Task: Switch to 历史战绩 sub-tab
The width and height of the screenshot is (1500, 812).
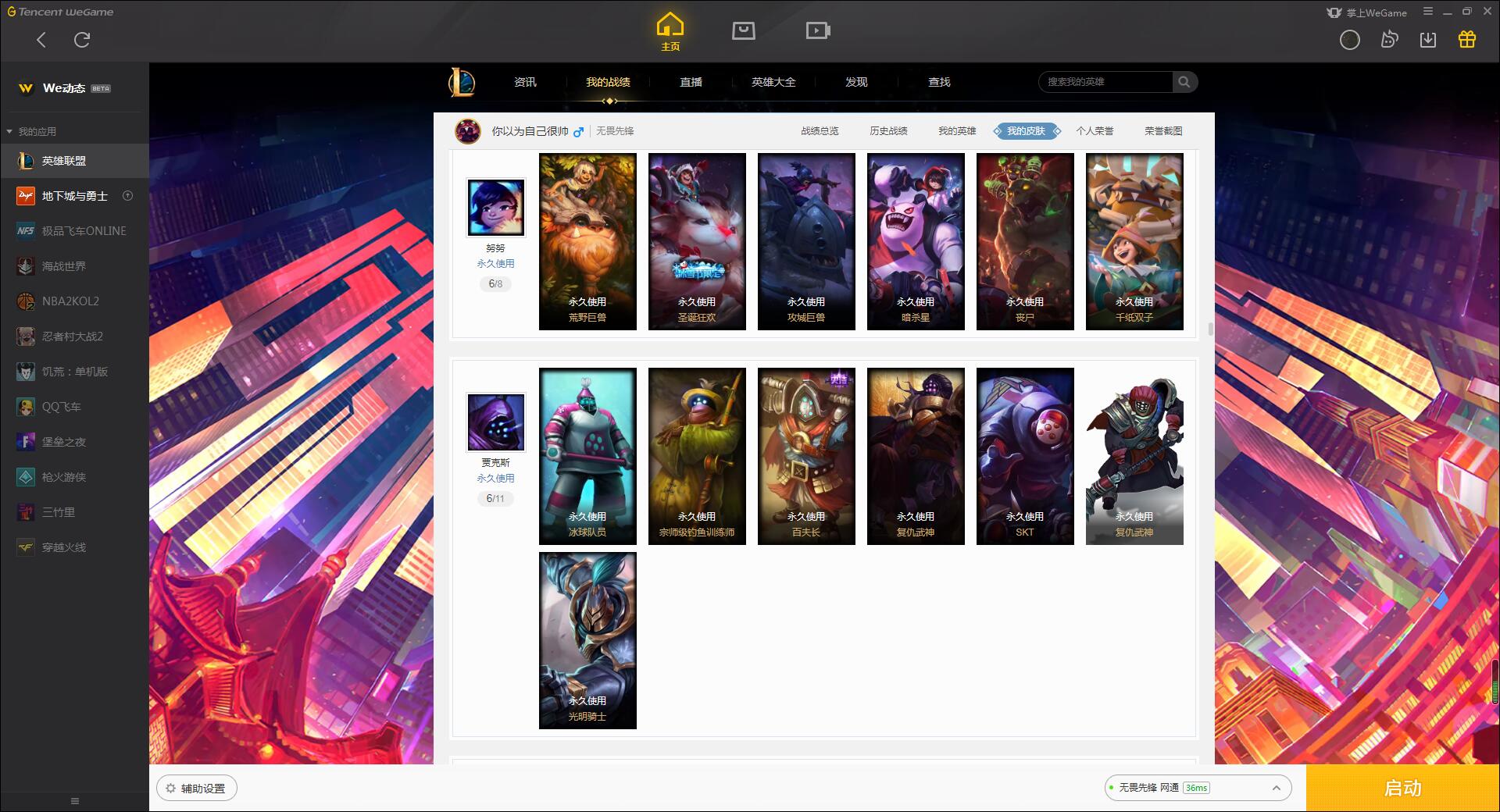Action: tap(888, 131)
